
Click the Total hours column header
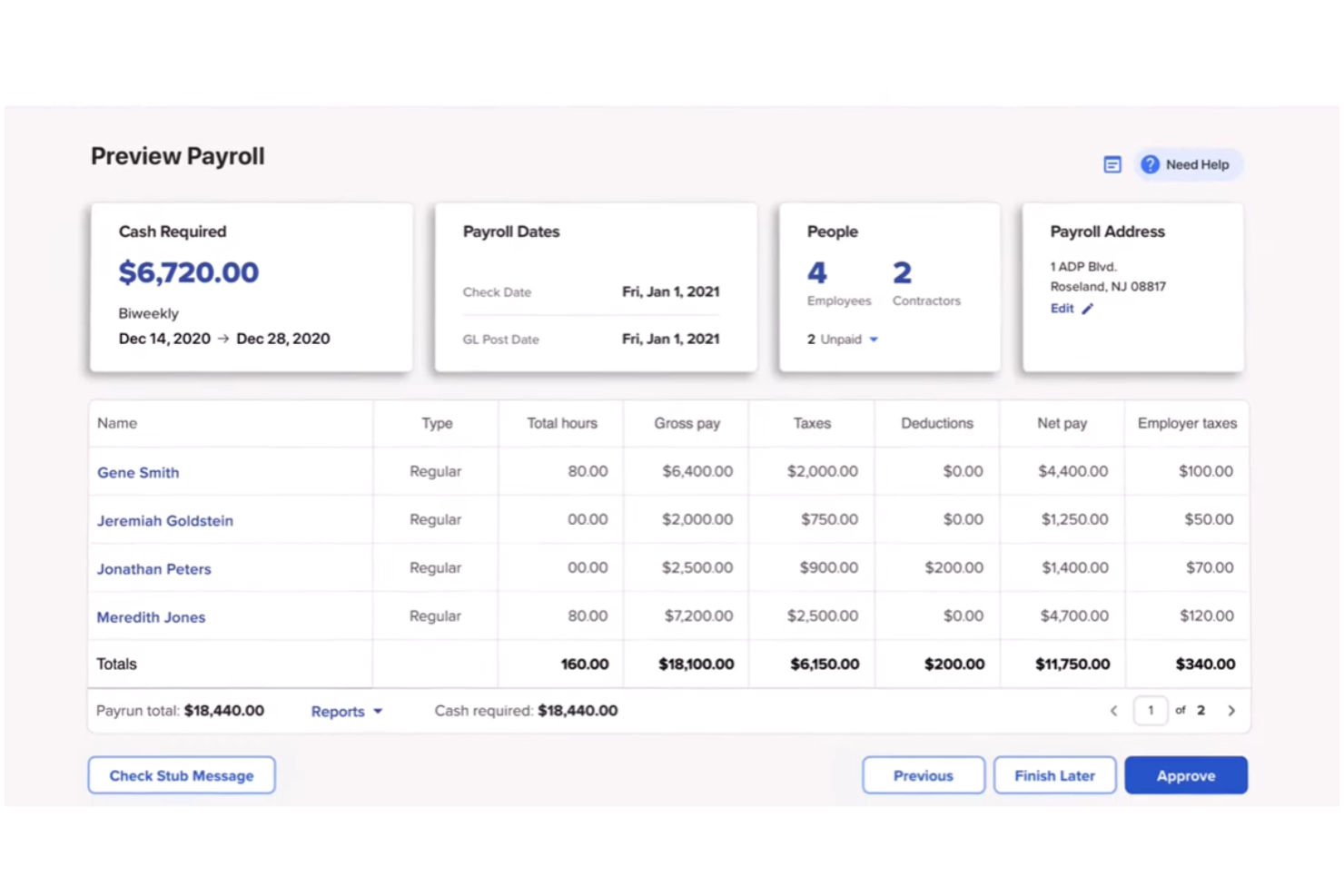(562, 423)
